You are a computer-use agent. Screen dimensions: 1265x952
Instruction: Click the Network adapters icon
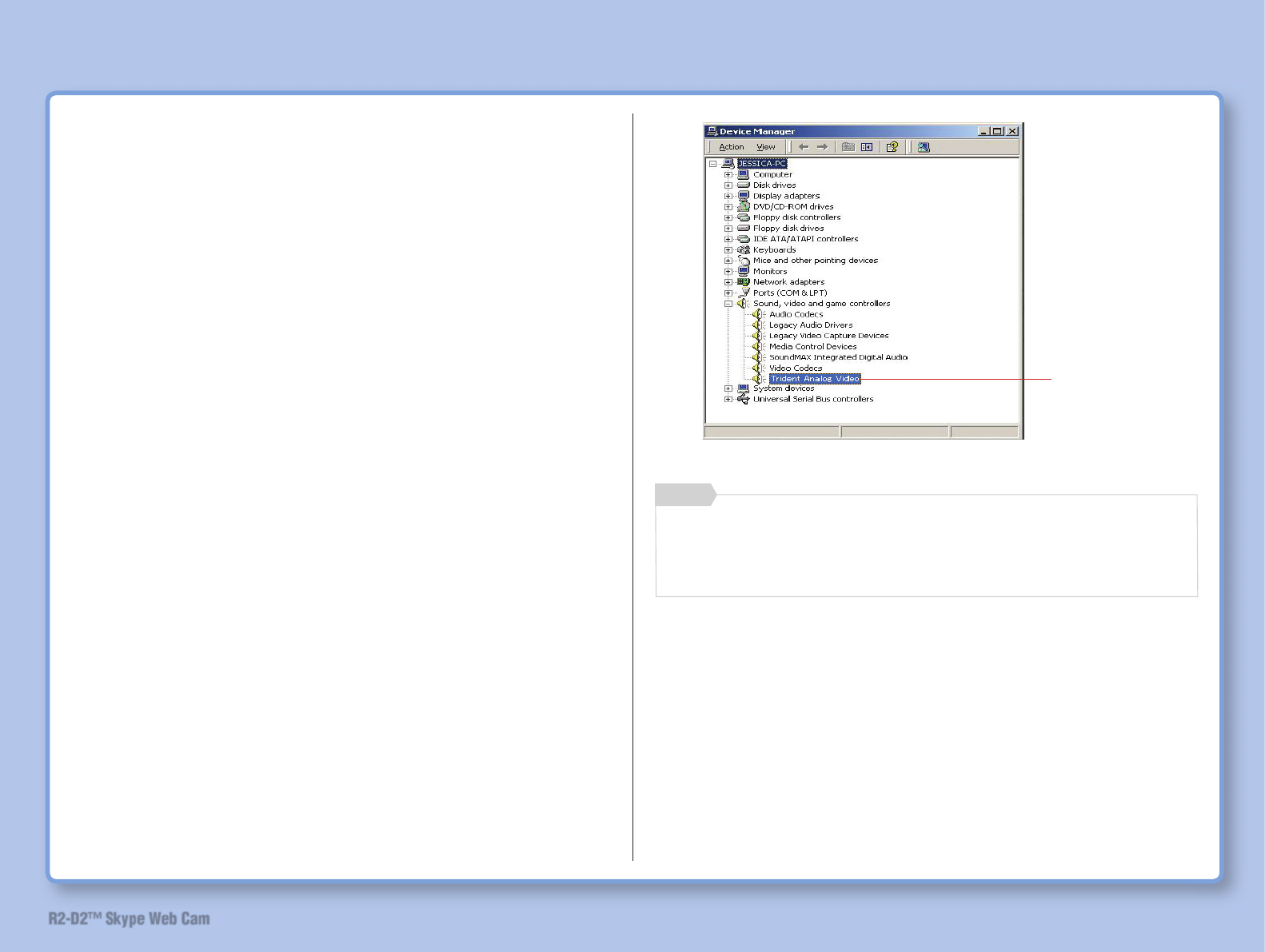point(744,282)
